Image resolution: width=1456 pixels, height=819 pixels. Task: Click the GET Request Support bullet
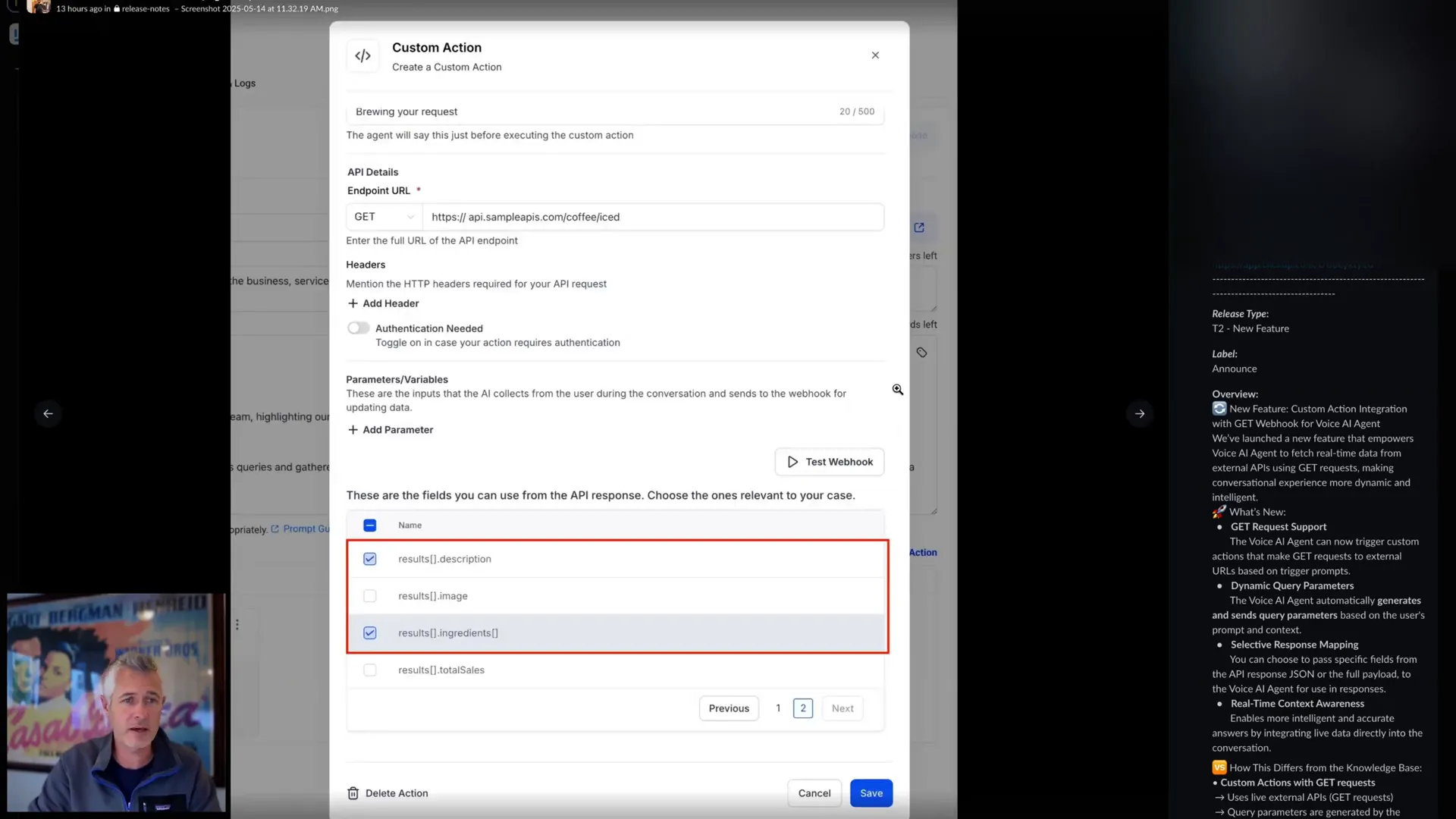click(x=1279, y=527)
